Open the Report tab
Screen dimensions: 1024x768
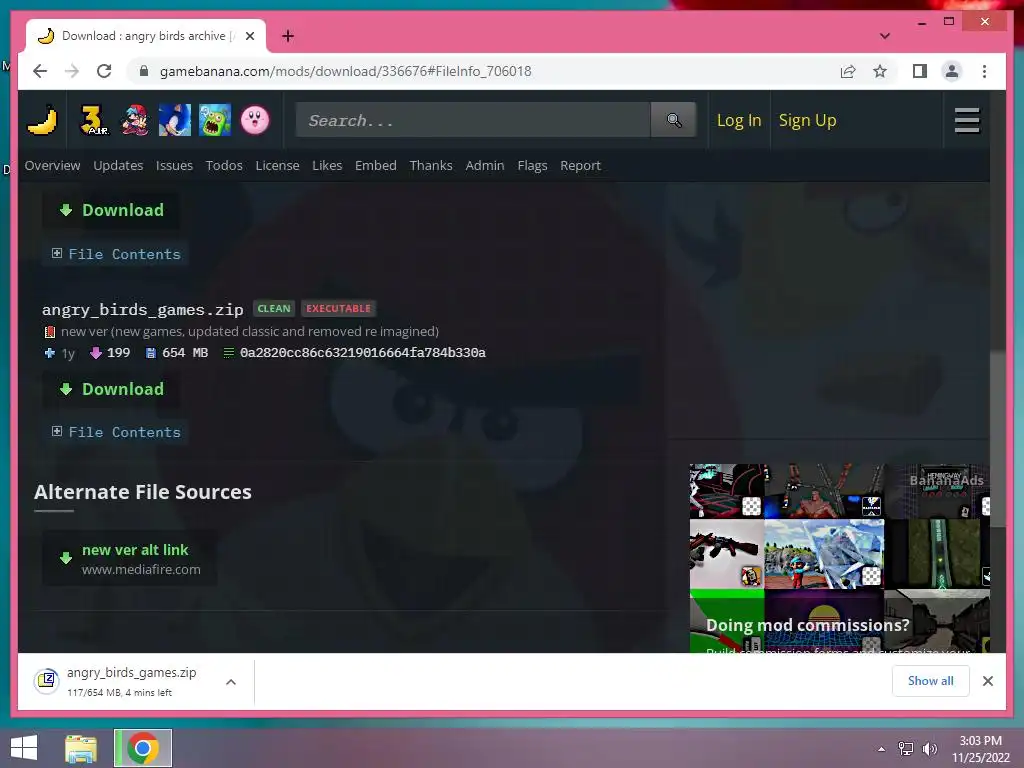(580, 165)
